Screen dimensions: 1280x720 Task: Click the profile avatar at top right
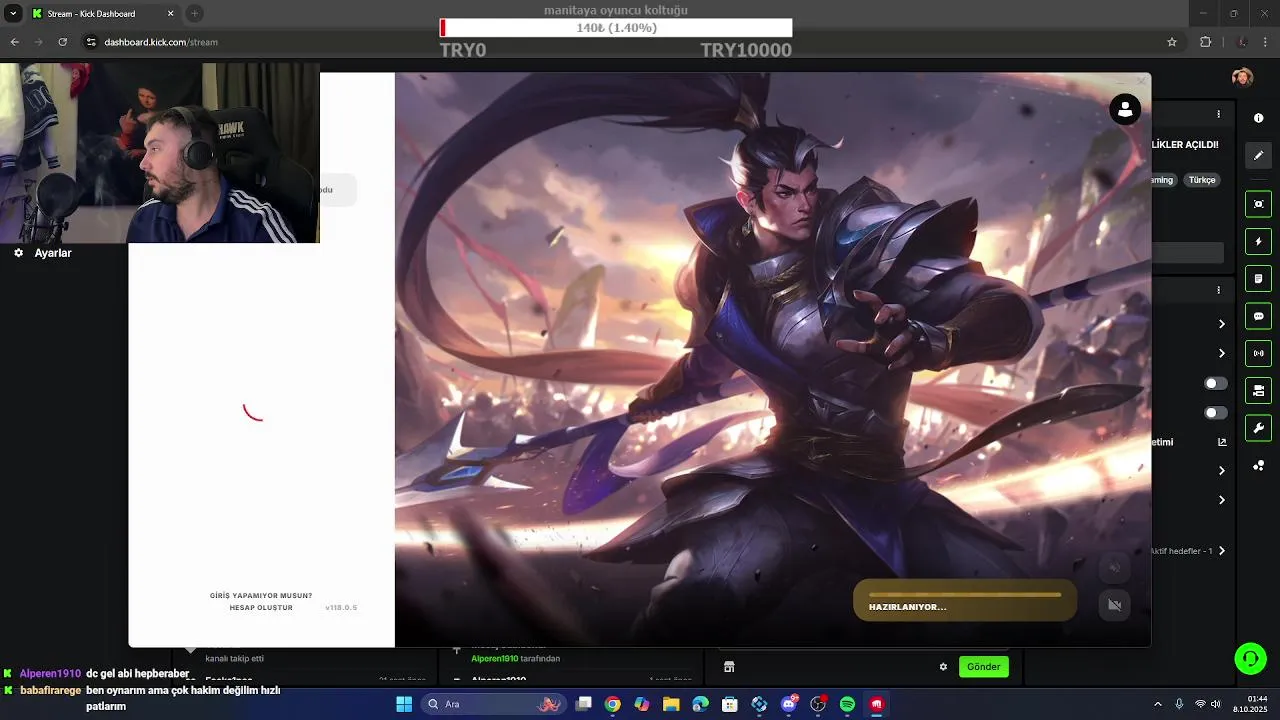[1242, 78]
